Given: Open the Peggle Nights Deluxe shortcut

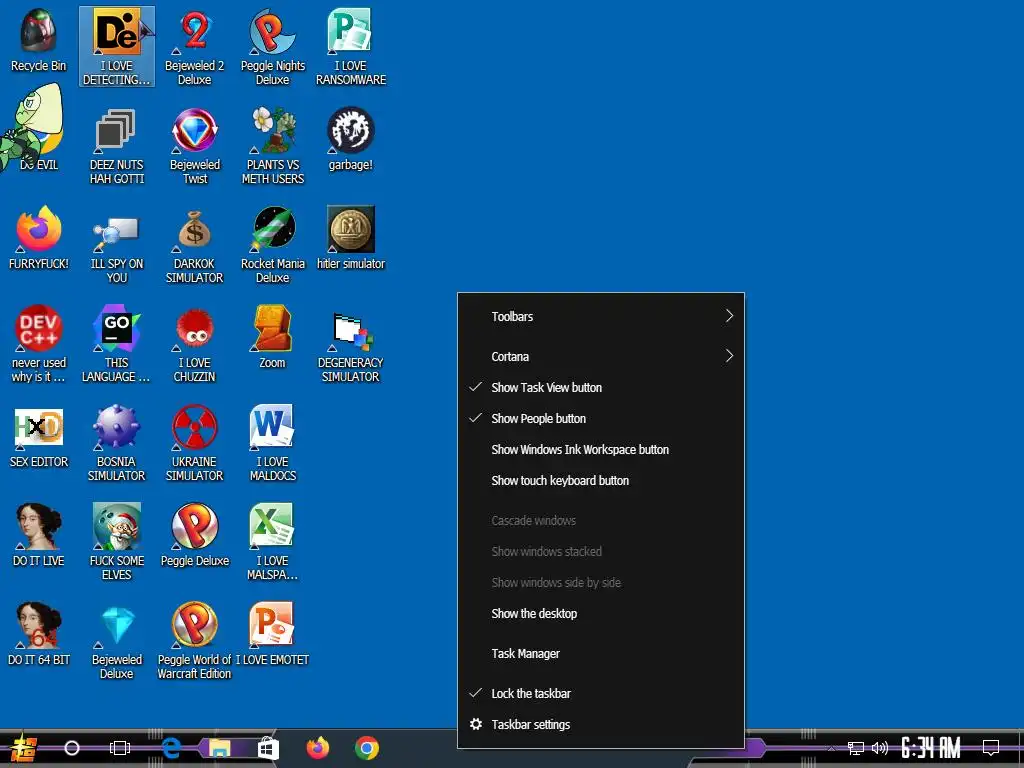Looking at the screenshot, I should click(x=272, y=47).
